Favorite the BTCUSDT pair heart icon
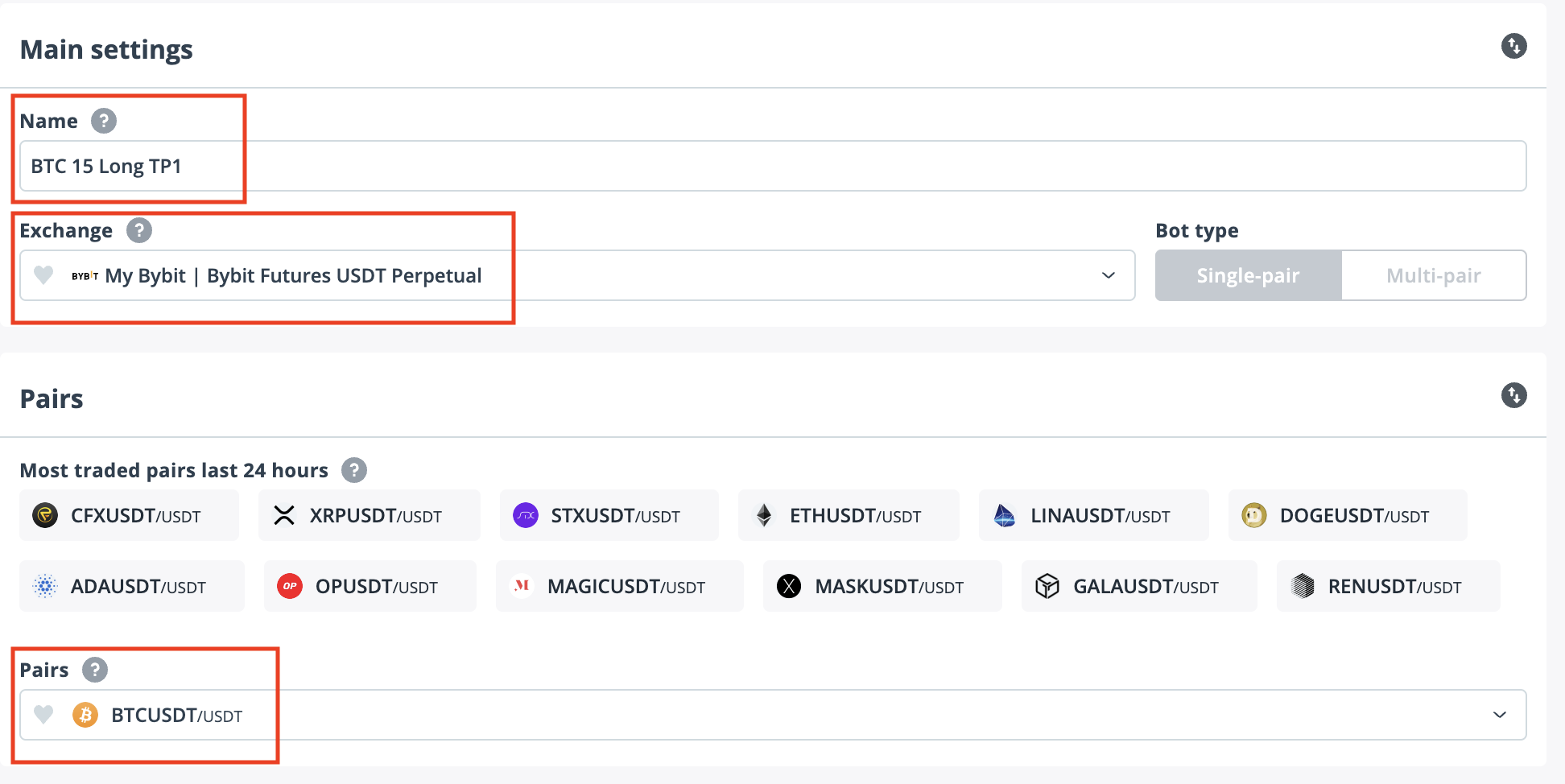This screenshot has height=784, width=1565. click(43, 715)
